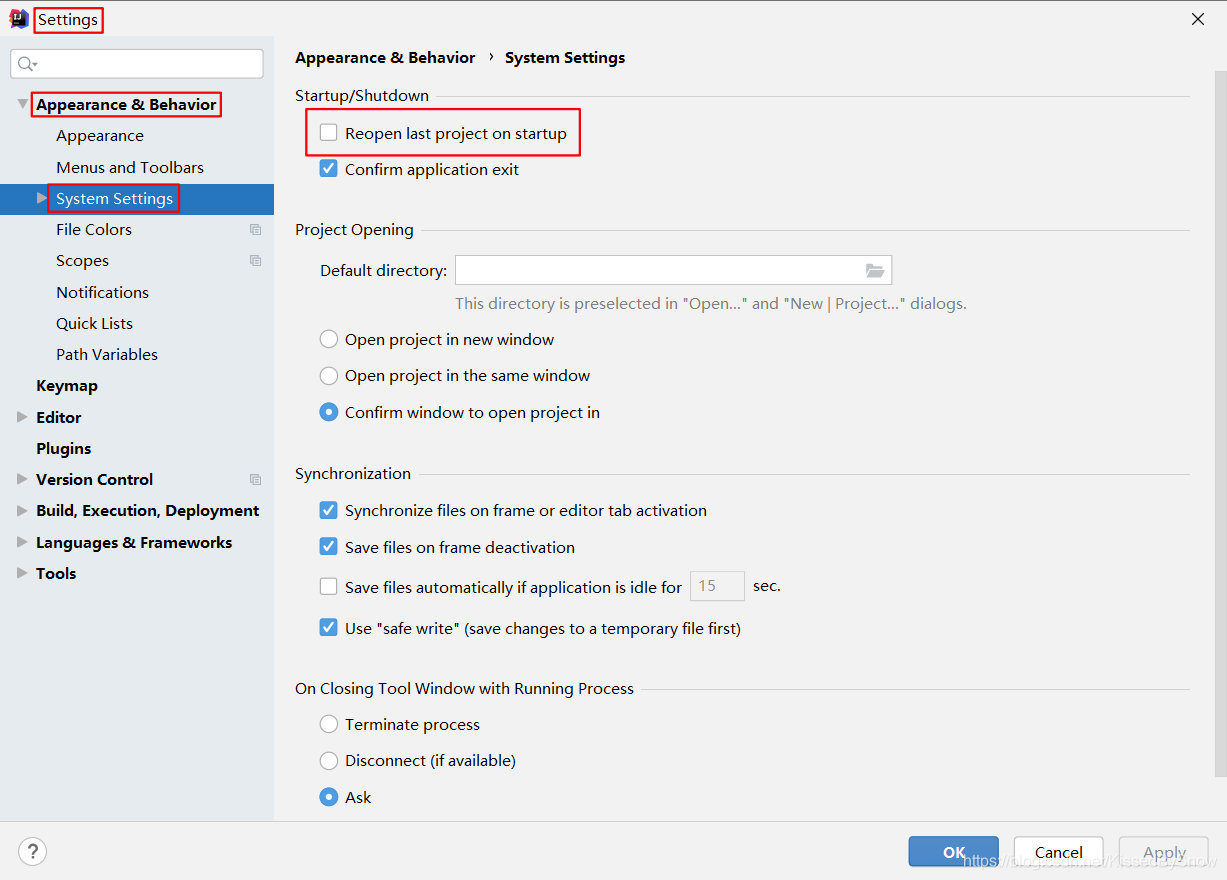Open Scopes settings
The width and height of the screenshot is (1227, 880).
click(x=82, y=261)
